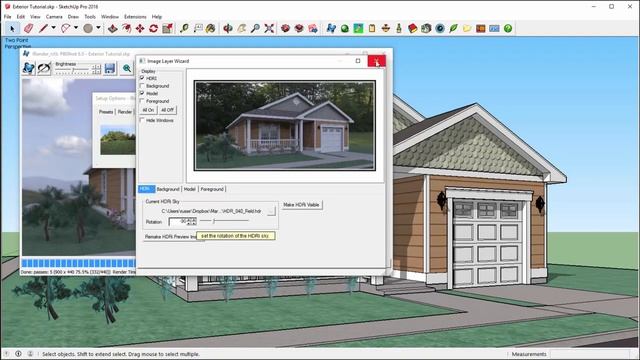The image size is (640, 360).
Task: Open the File menu
Action: click(x=7, y=17)
